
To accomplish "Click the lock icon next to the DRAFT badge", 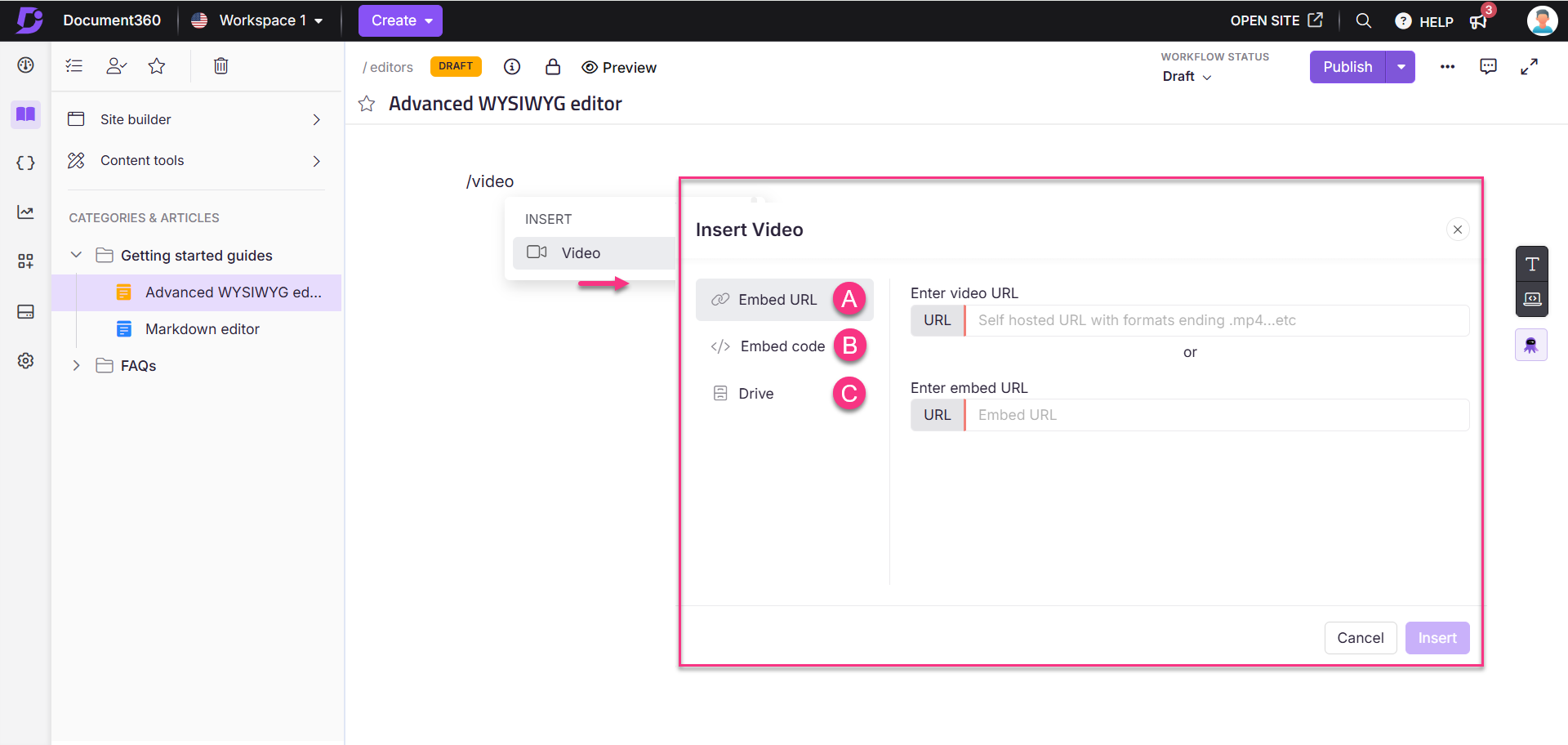I will (553, 67).
